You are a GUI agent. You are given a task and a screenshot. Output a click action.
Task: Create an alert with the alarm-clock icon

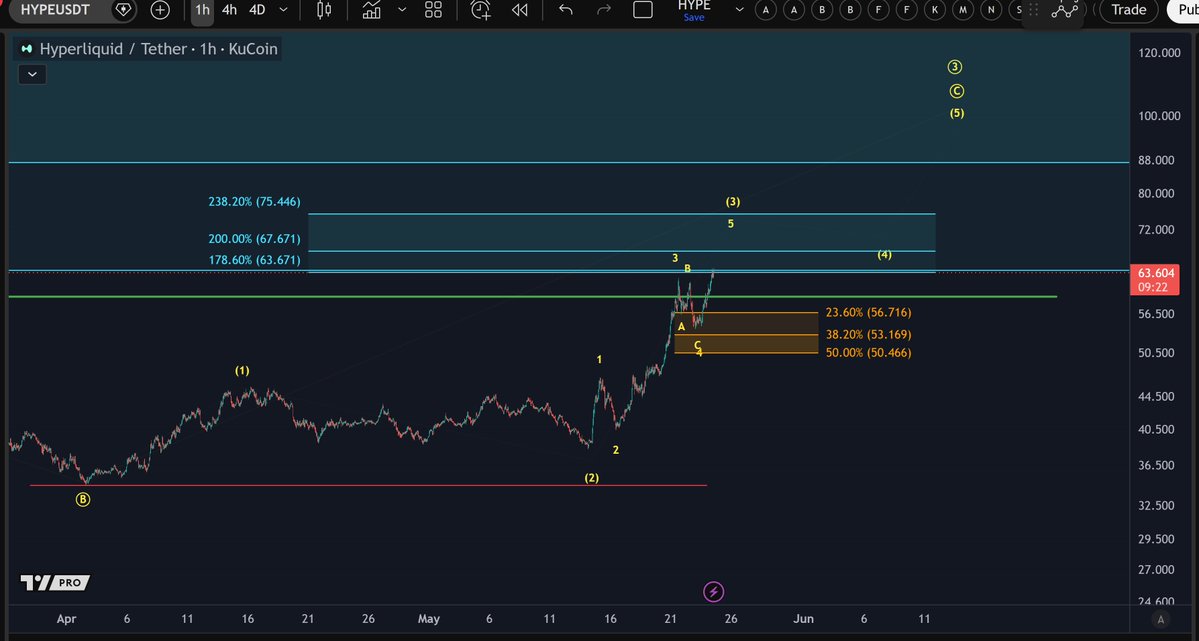point(480,10)
